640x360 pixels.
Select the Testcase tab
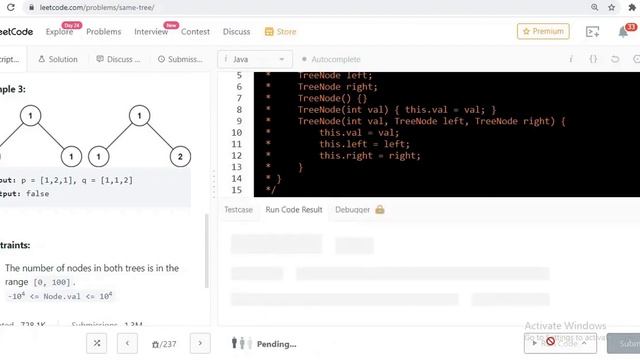pyautogui.click(x=238, y=209)
